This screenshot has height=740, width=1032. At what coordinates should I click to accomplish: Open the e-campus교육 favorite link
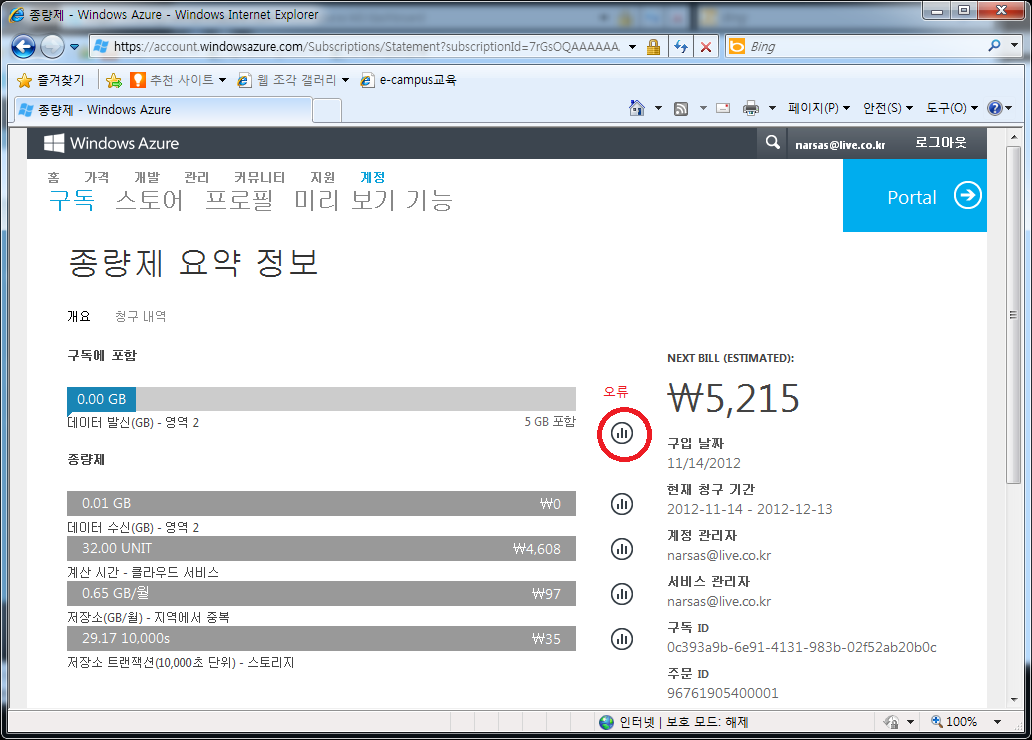(x=409, y=80)
